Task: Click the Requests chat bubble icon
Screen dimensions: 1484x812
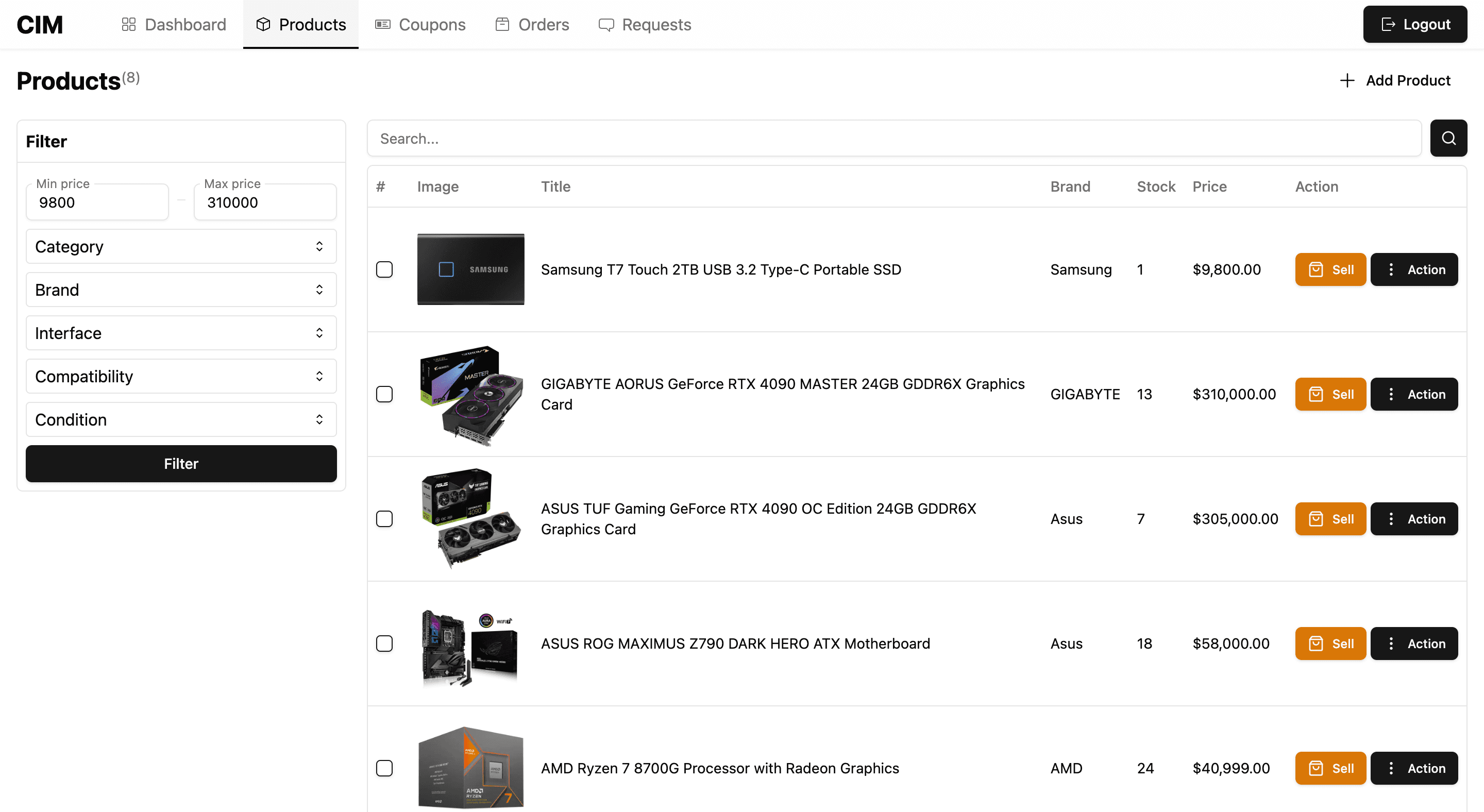Action: [606, 25]
